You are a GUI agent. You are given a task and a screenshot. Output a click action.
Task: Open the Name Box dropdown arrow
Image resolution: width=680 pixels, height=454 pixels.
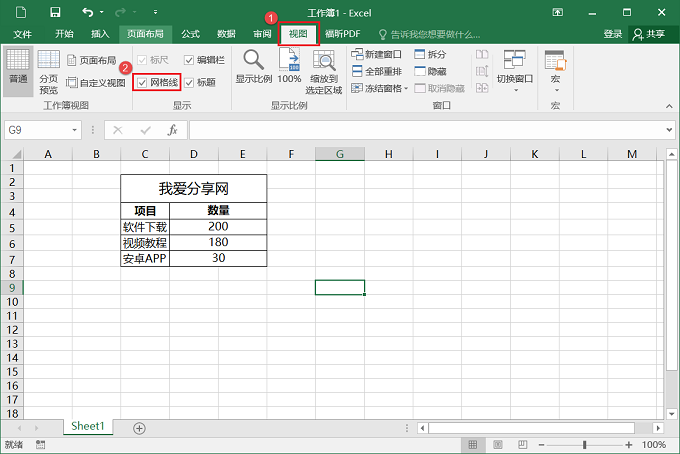75,130
